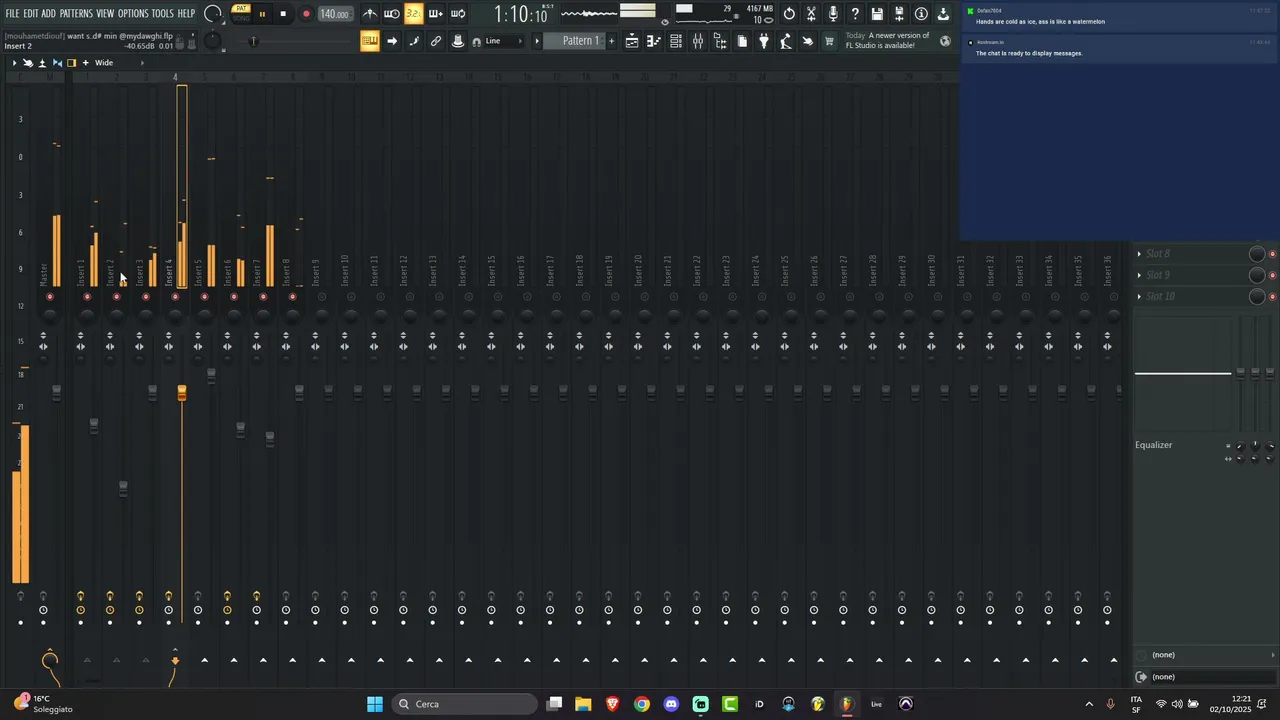Mute the Insert 1 track

(x=87, y=297)
